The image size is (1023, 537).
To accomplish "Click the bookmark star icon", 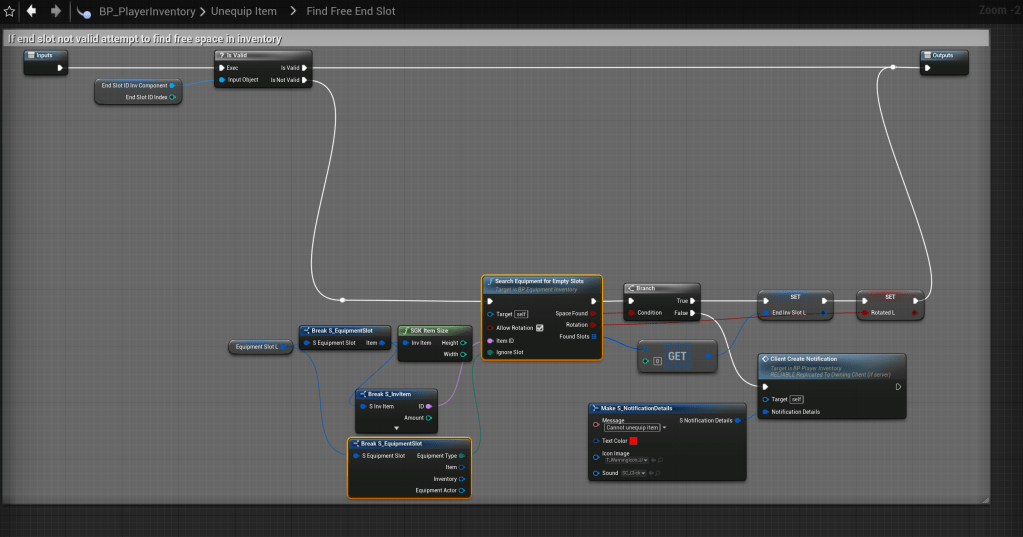I will pos(10,11).
